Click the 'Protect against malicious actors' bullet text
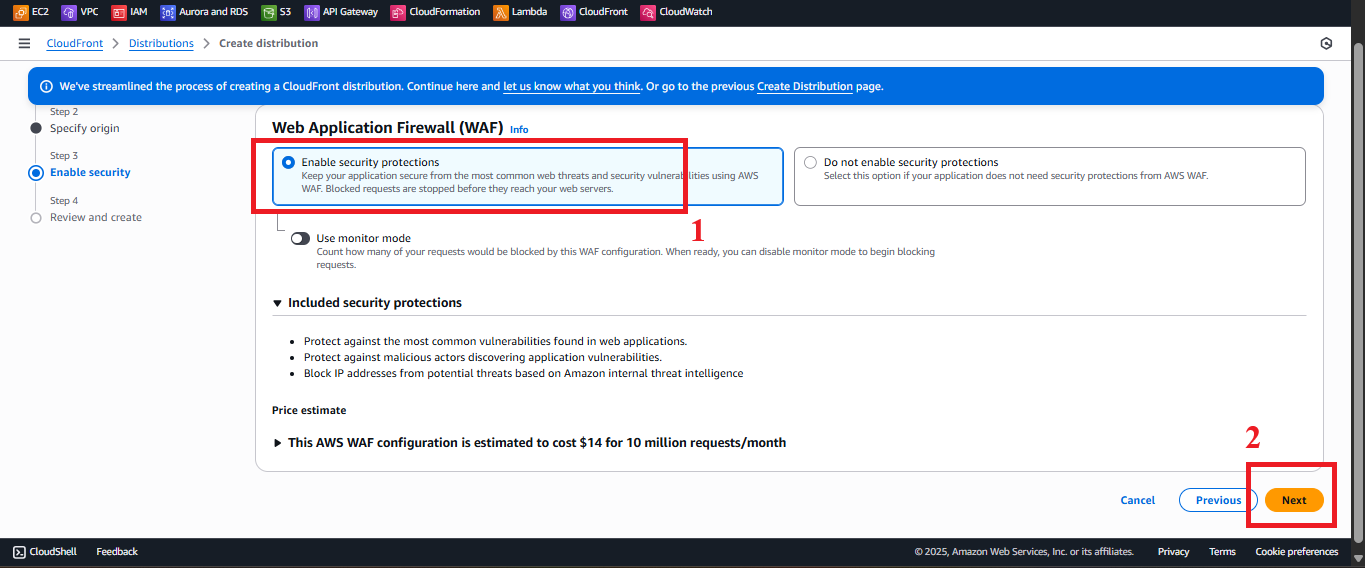Image resolution: width=1365 pixels, height=568 pixels. 483,357
